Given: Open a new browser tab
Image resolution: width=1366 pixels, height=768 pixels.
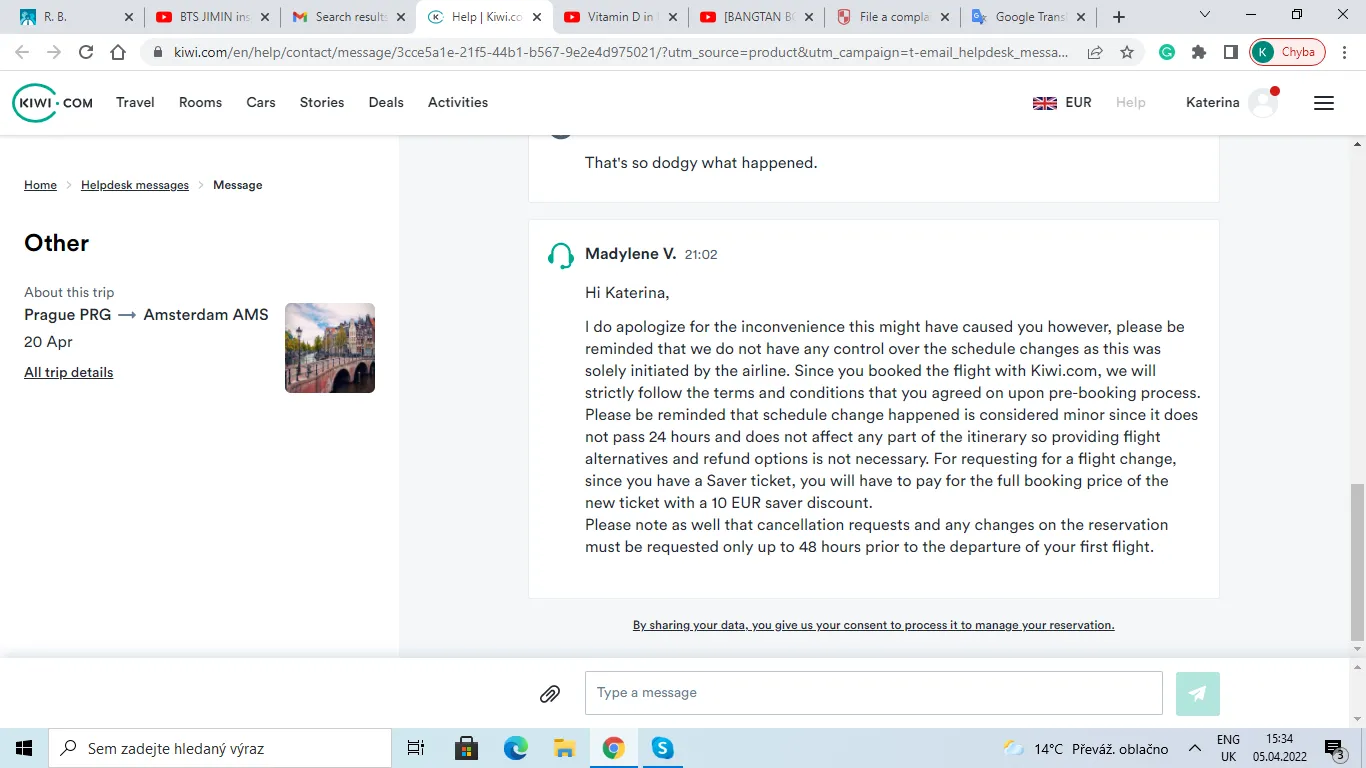Looking at the screenshot, I should [x=1119, y=17].
